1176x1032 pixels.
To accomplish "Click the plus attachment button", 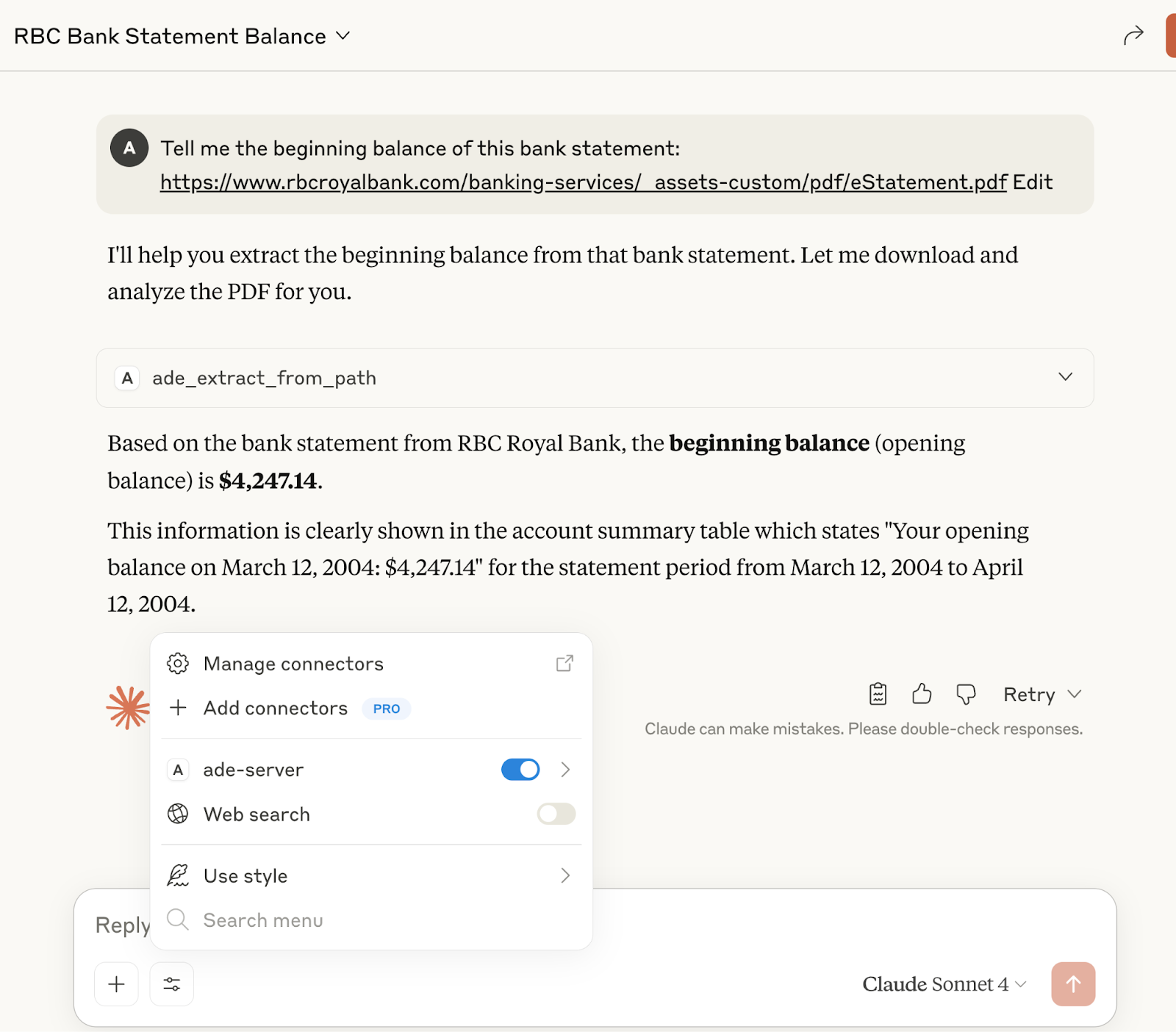I will (x=116, y=984).
